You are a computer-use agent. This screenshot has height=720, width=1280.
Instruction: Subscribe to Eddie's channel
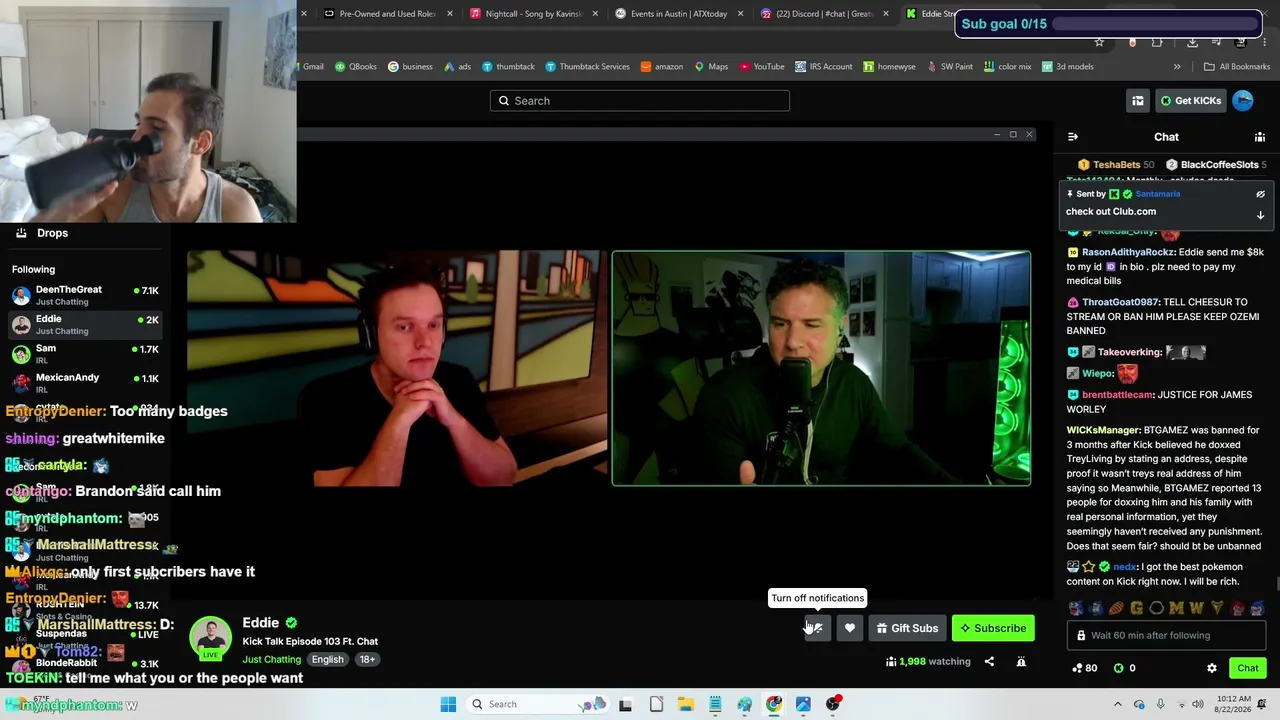993,628
